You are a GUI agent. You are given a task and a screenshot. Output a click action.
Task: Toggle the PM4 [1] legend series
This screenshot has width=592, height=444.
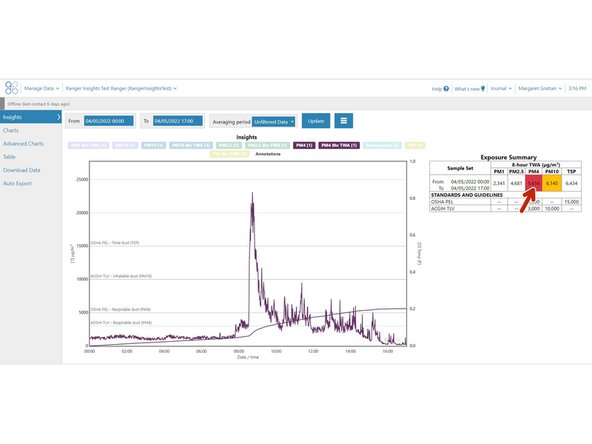point(304,145)
